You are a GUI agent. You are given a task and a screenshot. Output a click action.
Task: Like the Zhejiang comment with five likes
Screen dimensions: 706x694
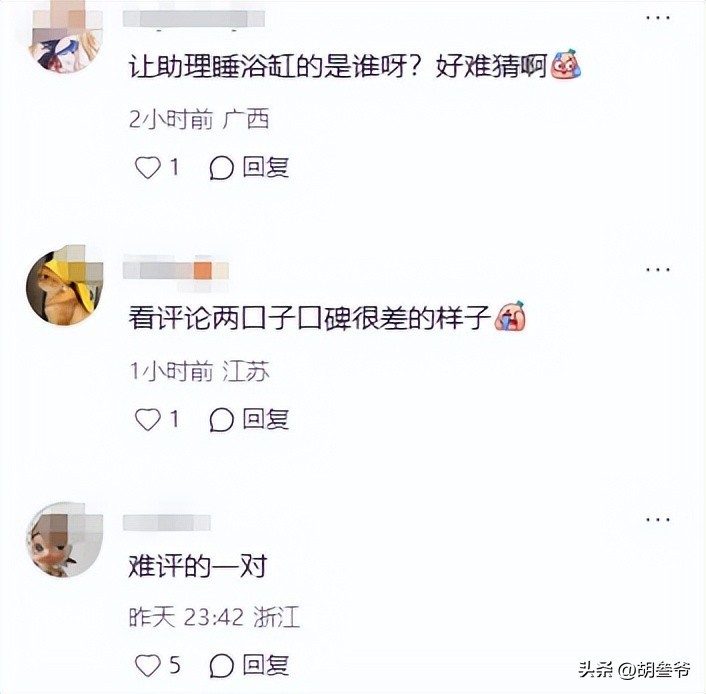[148, 666]
